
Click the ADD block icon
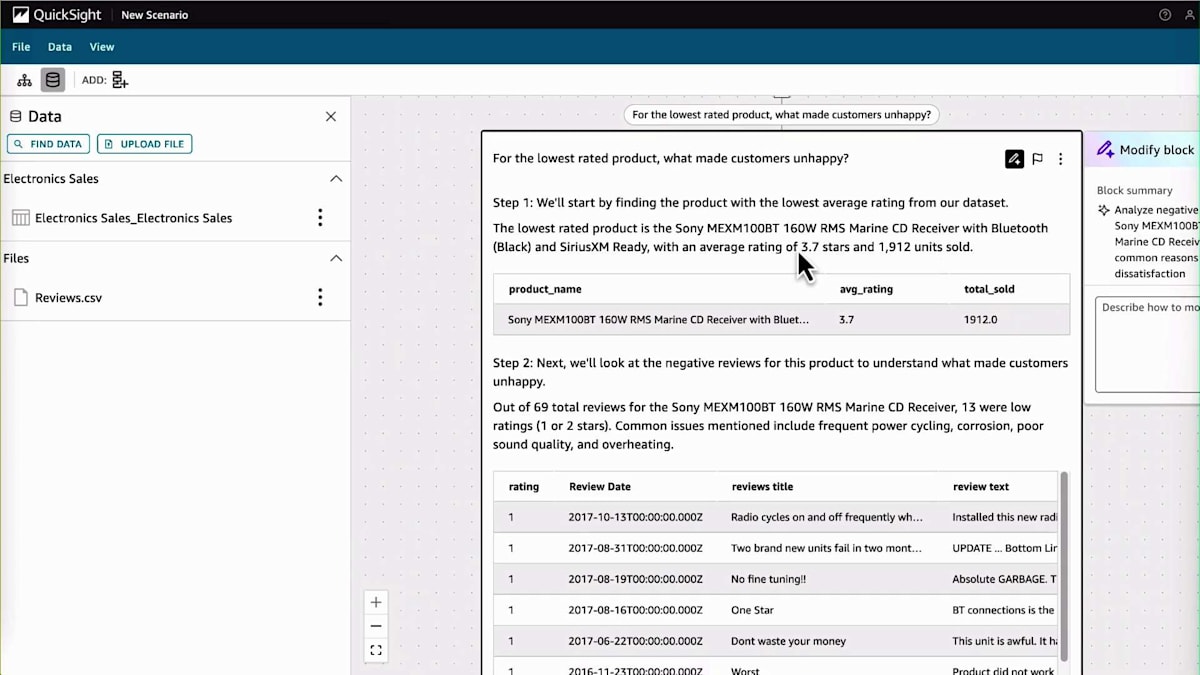point(120,80)
